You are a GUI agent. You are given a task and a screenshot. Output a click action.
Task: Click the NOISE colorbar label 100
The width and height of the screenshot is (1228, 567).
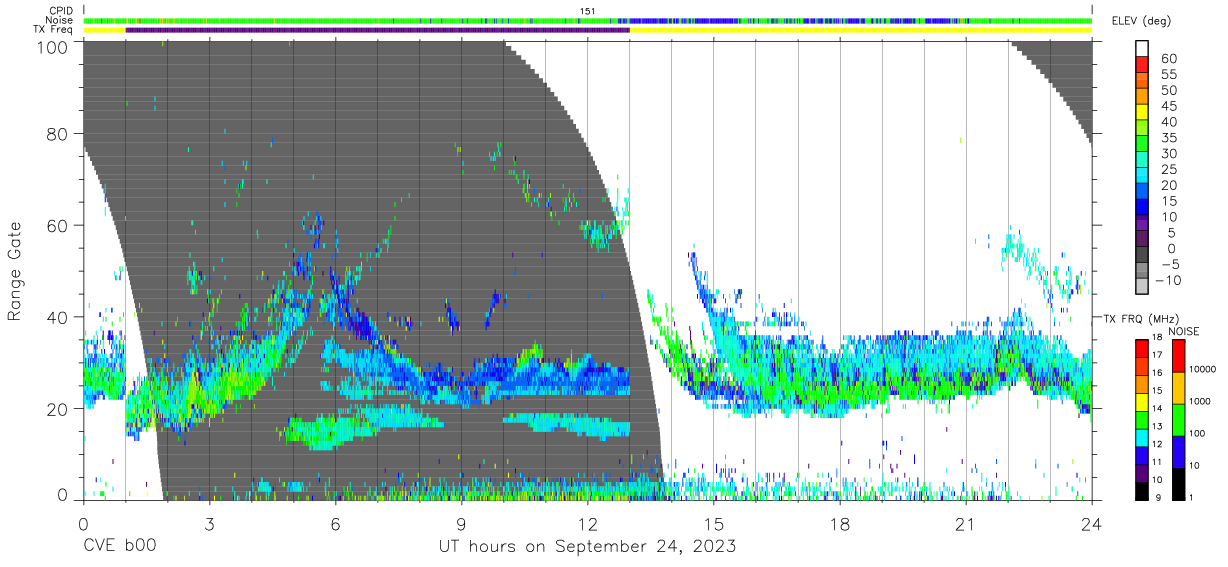[1195, 434]
